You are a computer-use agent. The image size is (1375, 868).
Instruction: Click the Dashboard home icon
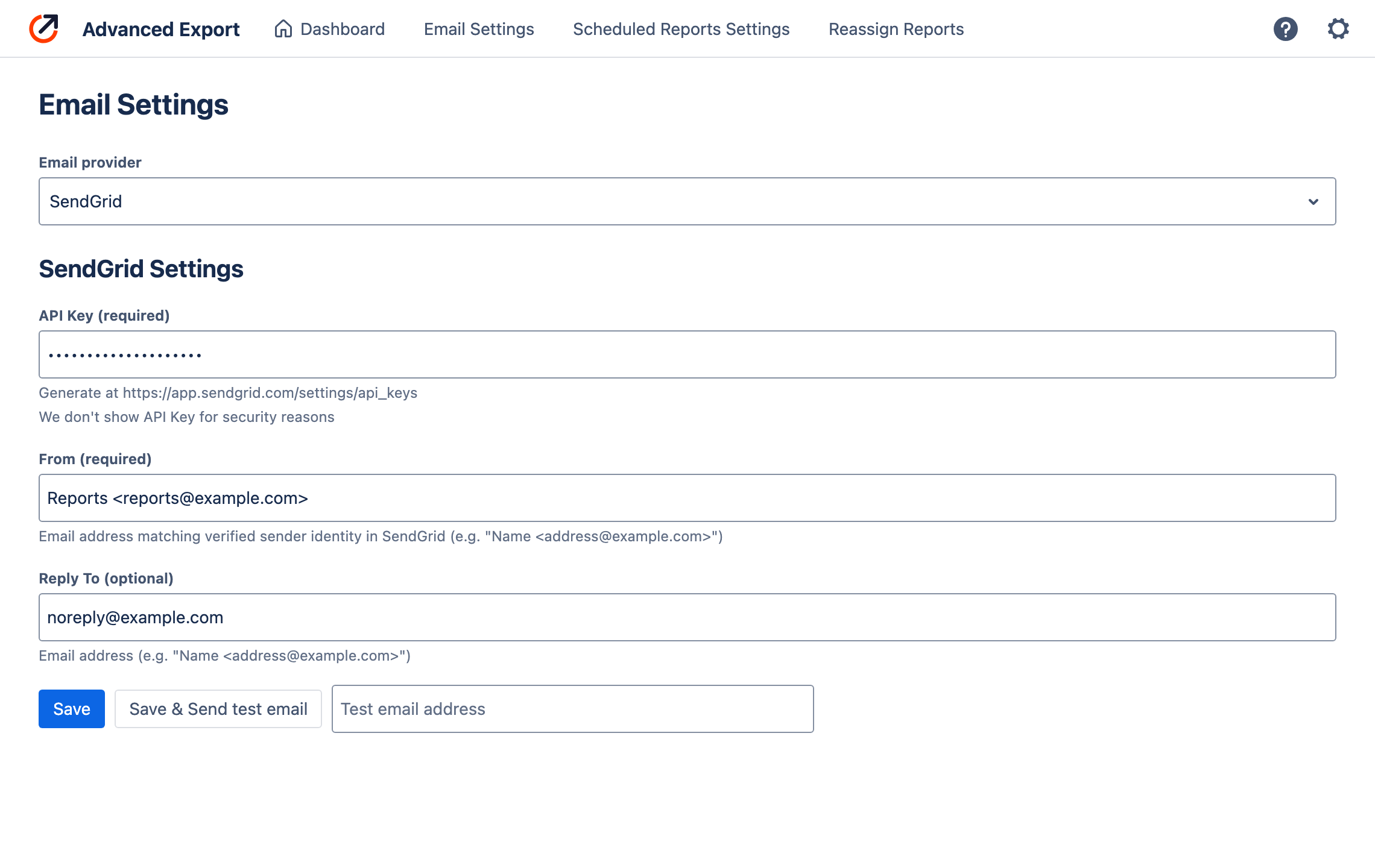(x=283, y=28)
